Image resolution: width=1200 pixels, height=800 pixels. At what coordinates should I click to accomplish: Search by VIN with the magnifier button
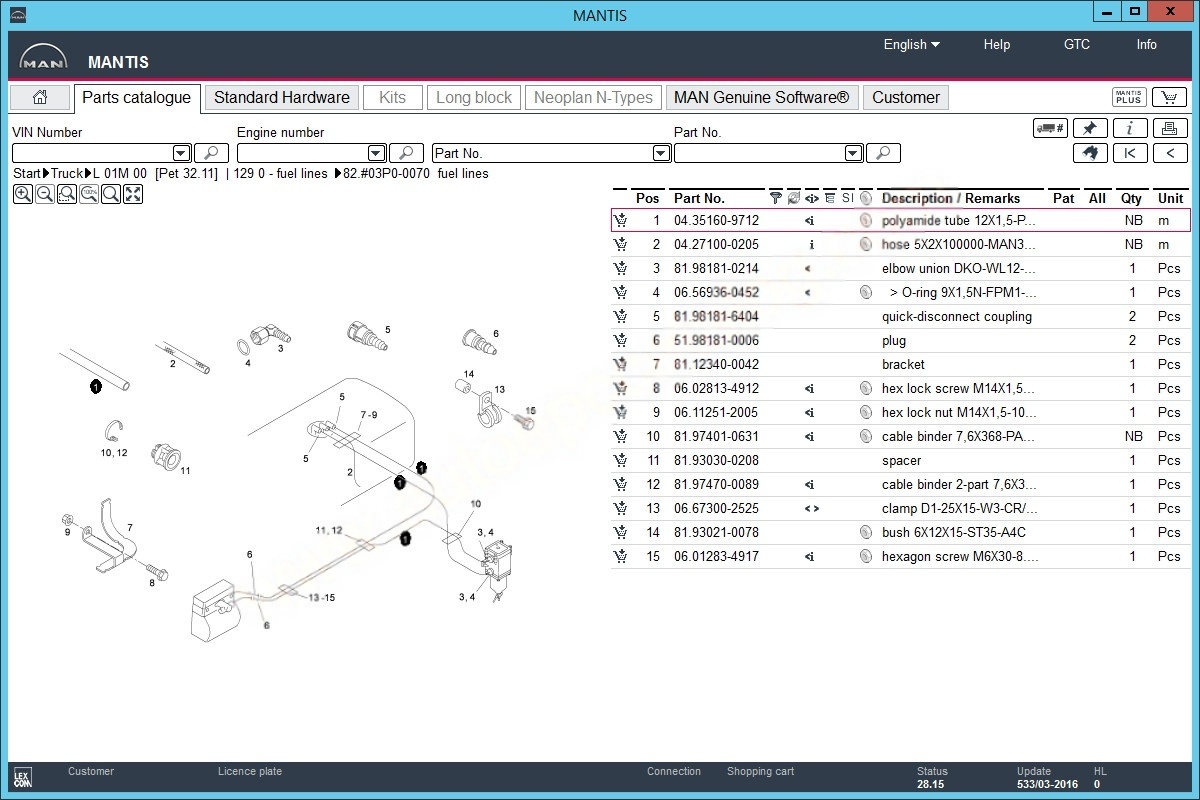tap(211, 153)
